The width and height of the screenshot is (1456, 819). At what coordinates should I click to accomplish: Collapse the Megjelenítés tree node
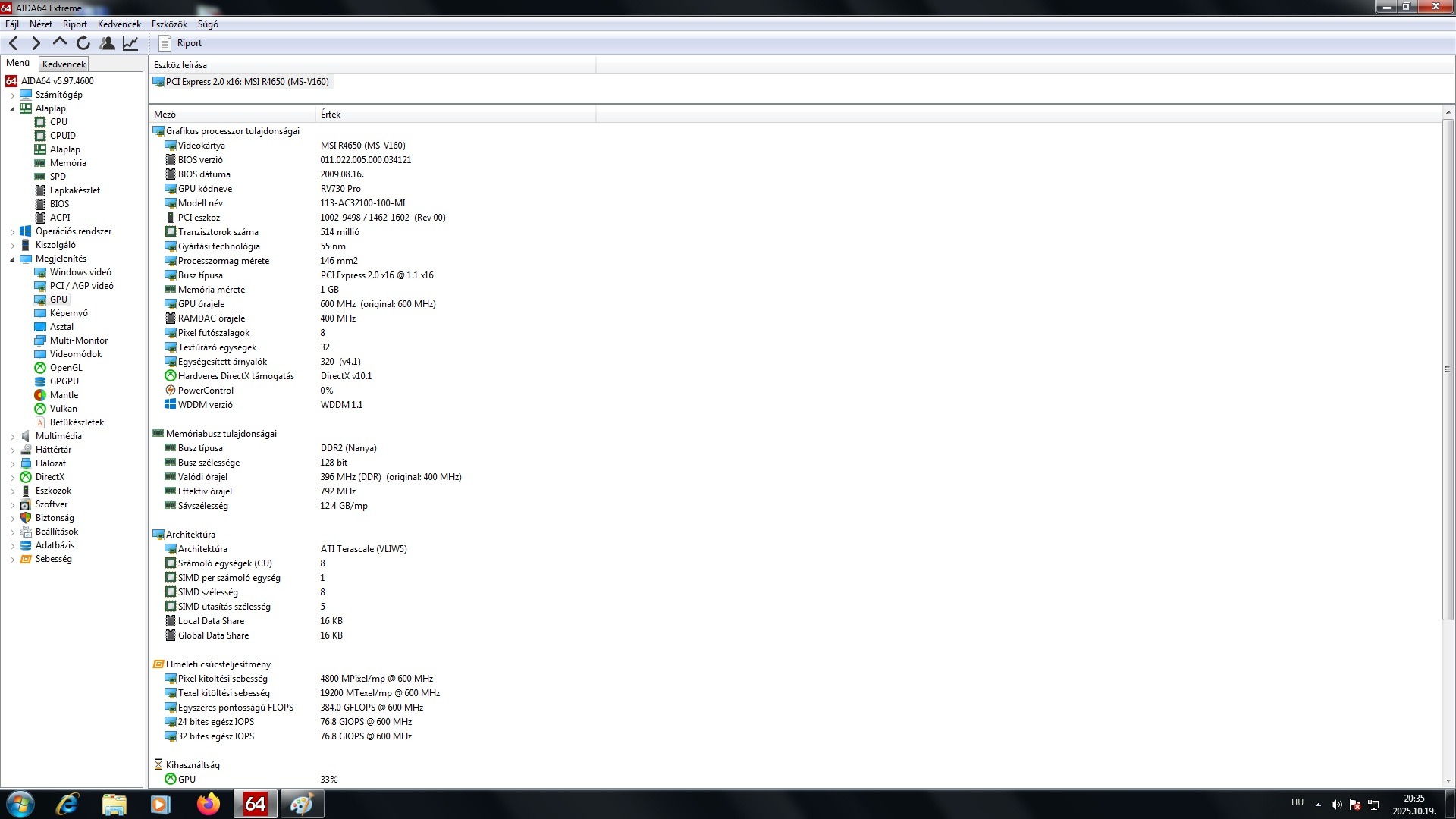12,259
